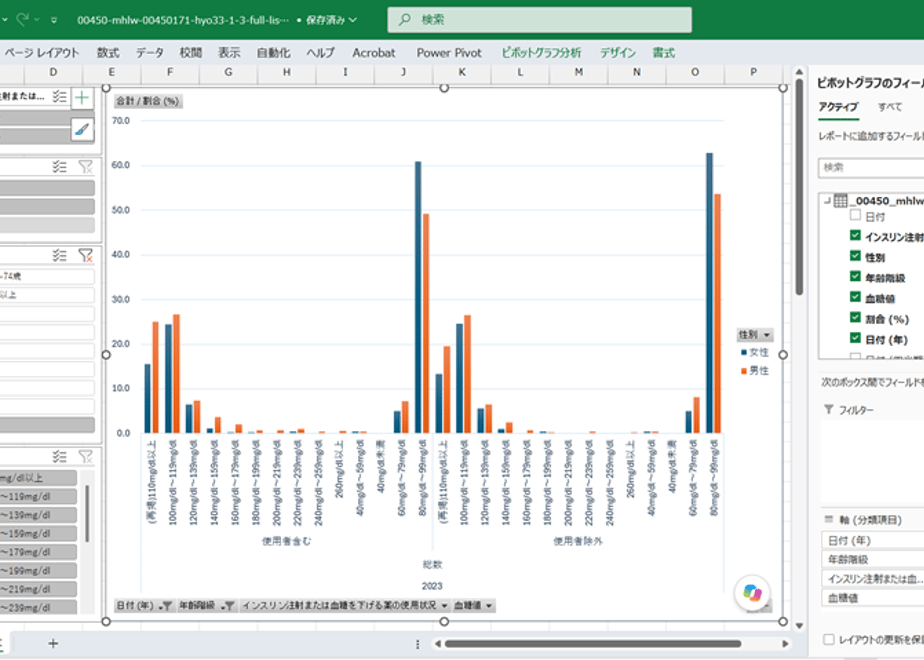Clear filter on the 年齢階級 slicer with active filter
Screen dimensions: 924x660
85,255
